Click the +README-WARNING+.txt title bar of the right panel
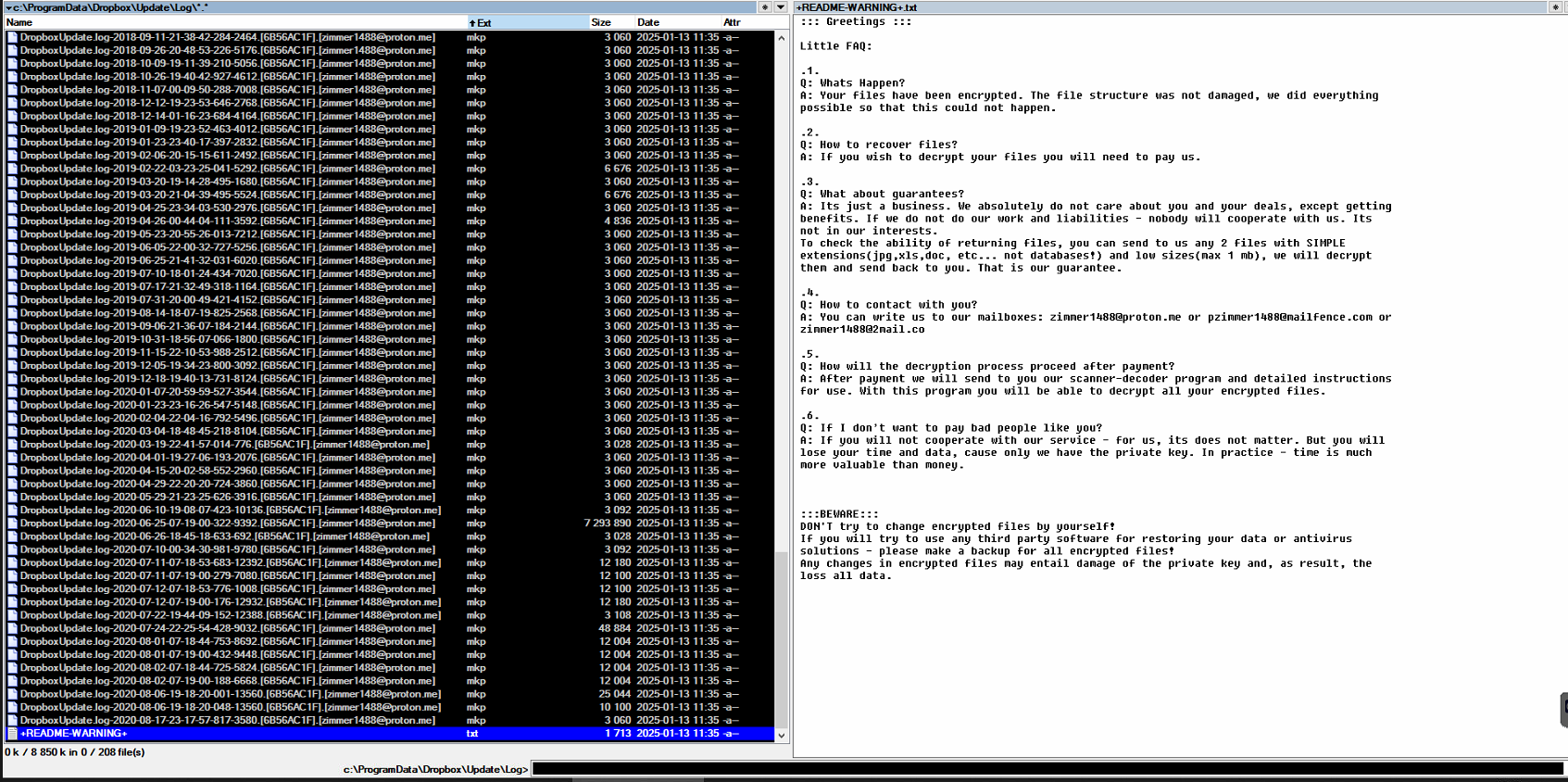The image size is (1568, 782). (x=1171, y=7)
